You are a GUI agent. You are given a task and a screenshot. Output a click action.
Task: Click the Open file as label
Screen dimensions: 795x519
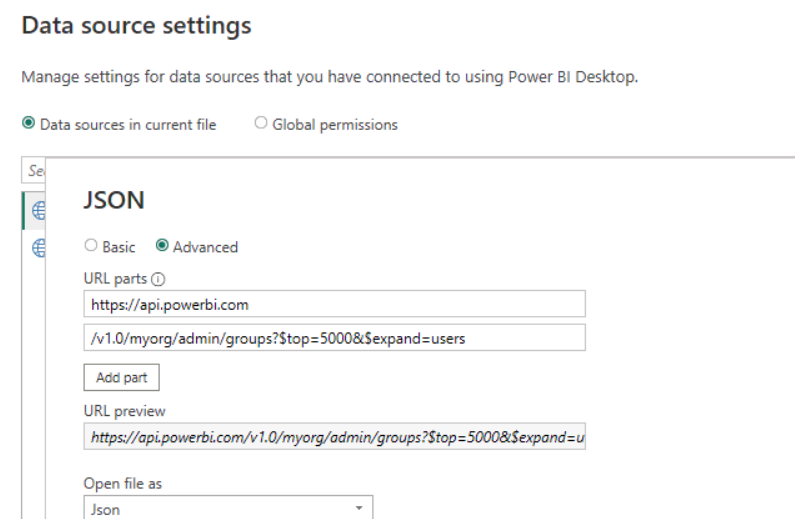coord(123,484)
